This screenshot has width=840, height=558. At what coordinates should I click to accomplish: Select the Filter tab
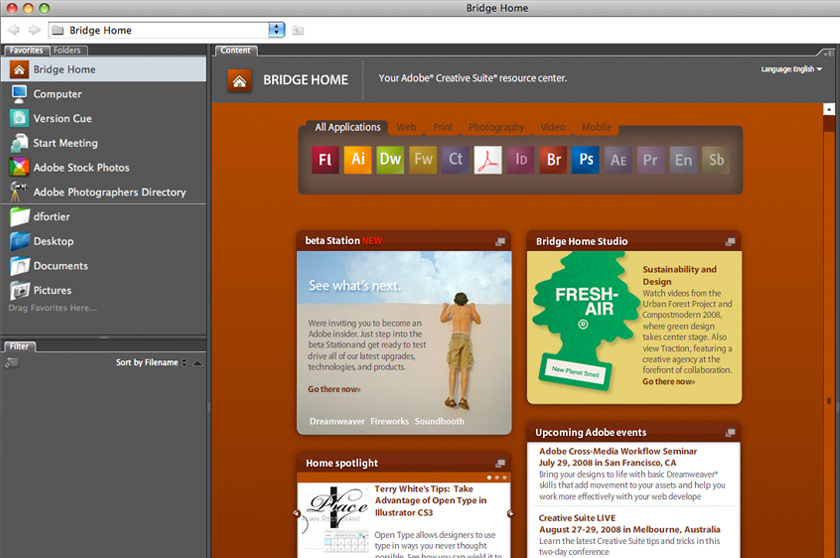20,346
